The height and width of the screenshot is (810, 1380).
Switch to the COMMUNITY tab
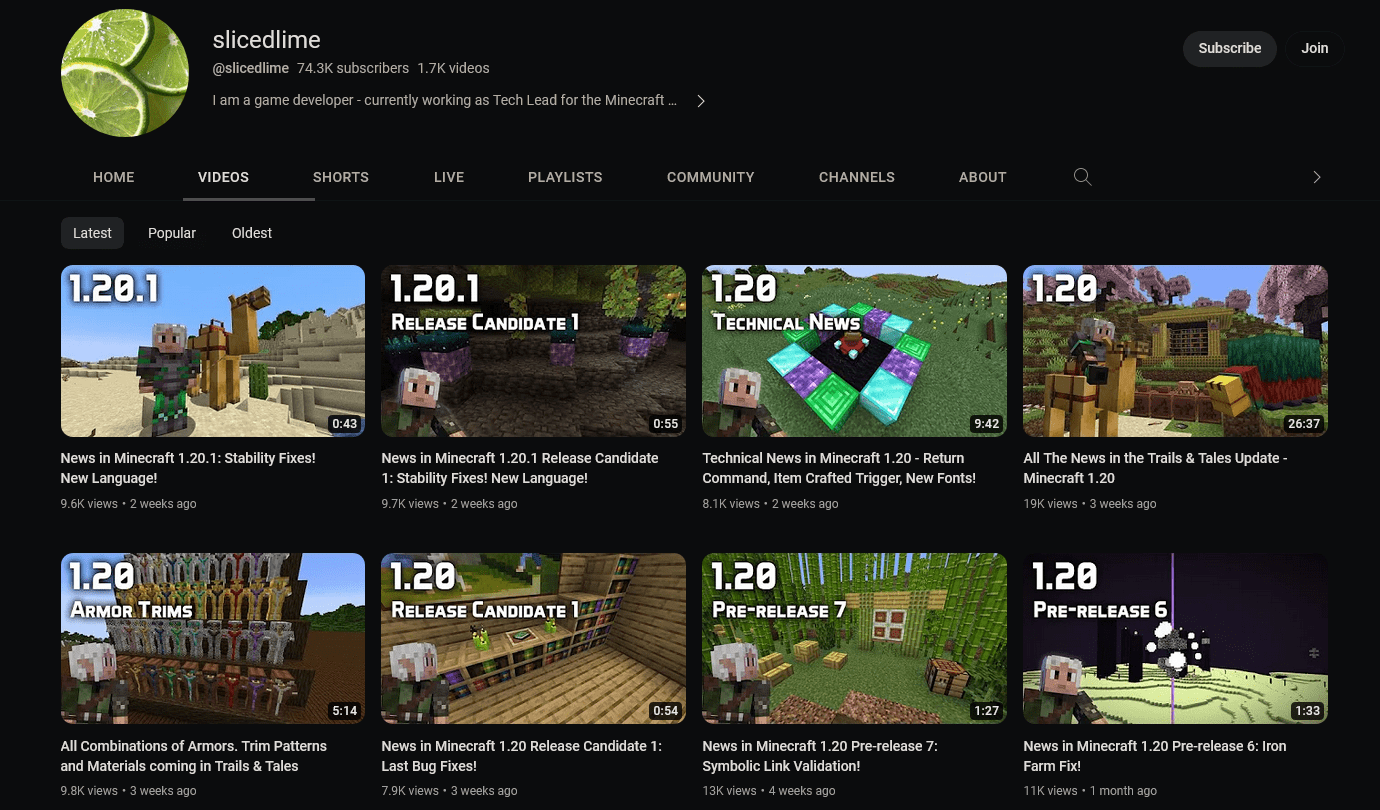point(711,177)
